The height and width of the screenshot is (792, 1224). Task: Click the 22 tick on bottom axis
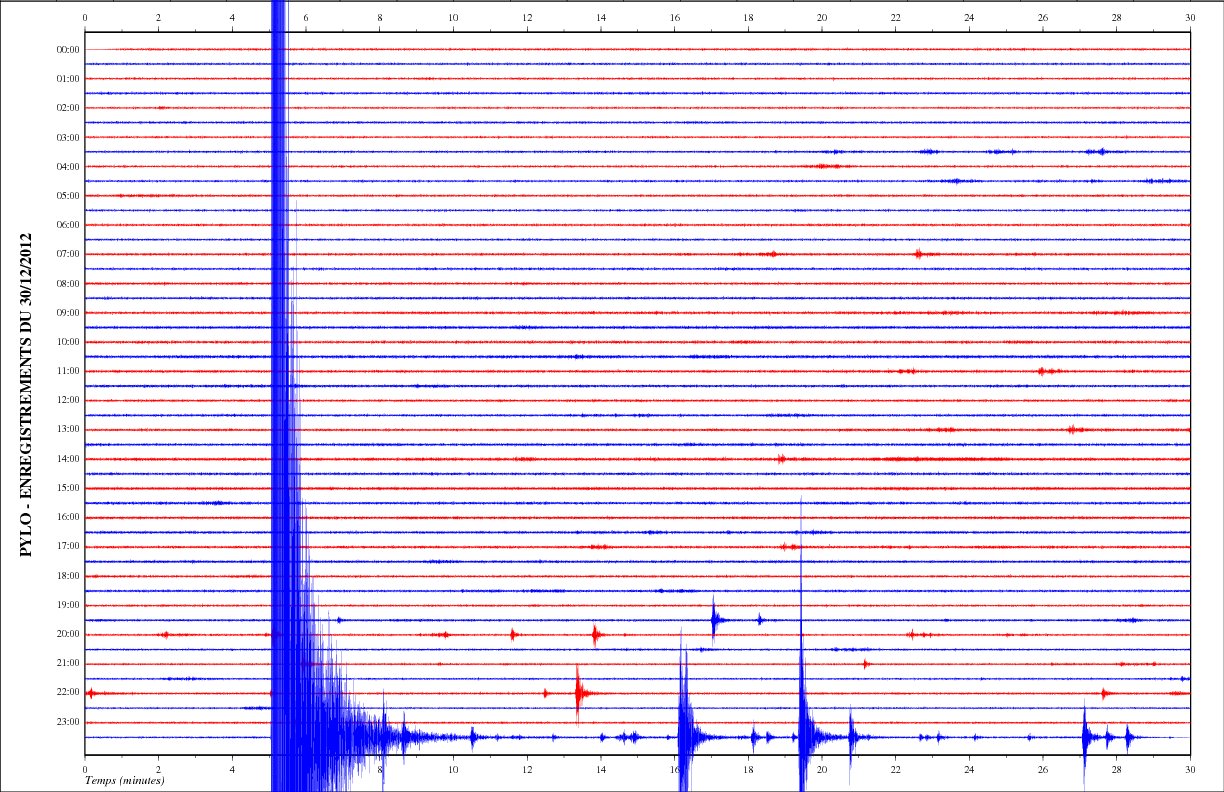[x=896, y=769]
